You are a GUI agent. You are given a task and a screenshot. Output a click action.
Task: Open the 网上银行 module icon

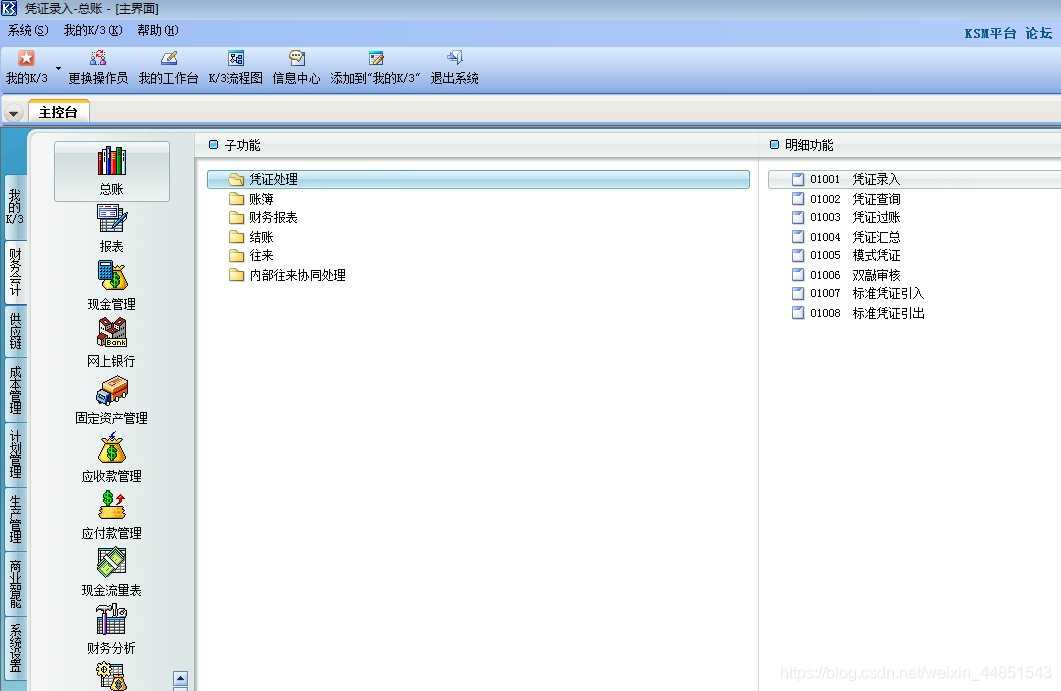(112, 342)
